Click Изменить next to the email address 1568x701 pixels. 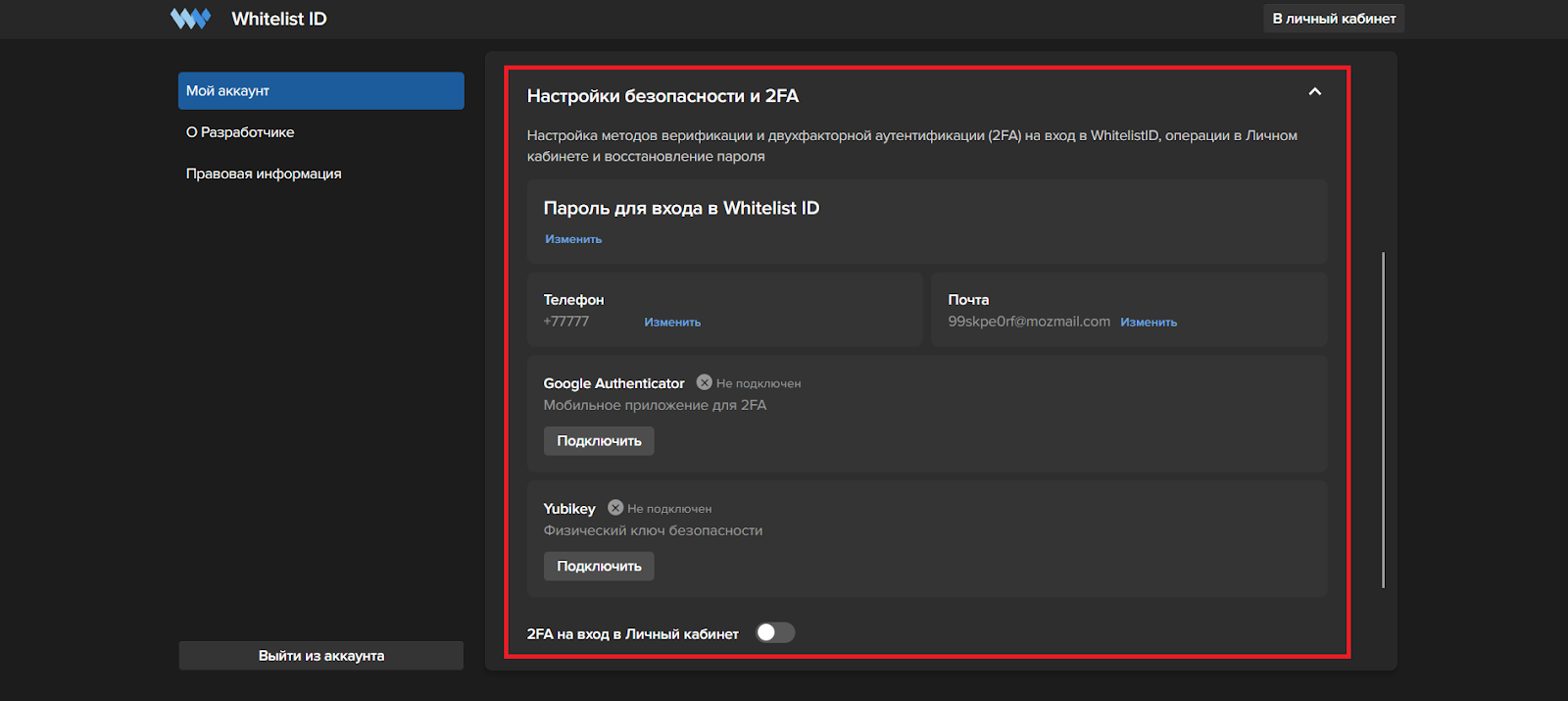(1149, 322)
